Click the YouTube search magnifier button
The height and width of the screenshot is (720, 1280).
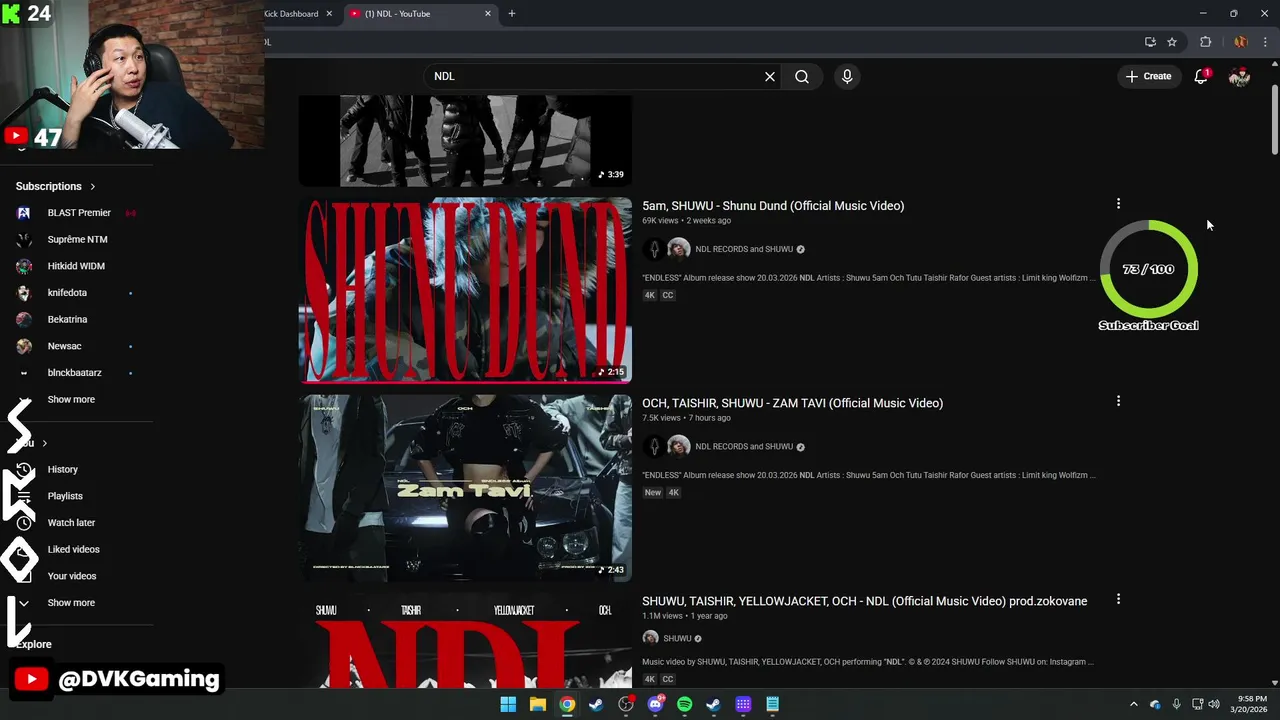pos(802,76)
